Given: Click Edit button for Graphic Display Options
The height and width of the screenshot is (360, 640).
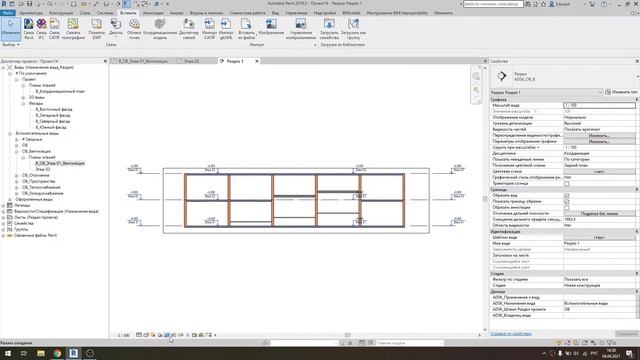Looking at the screenshot, I should coord(599,142).
